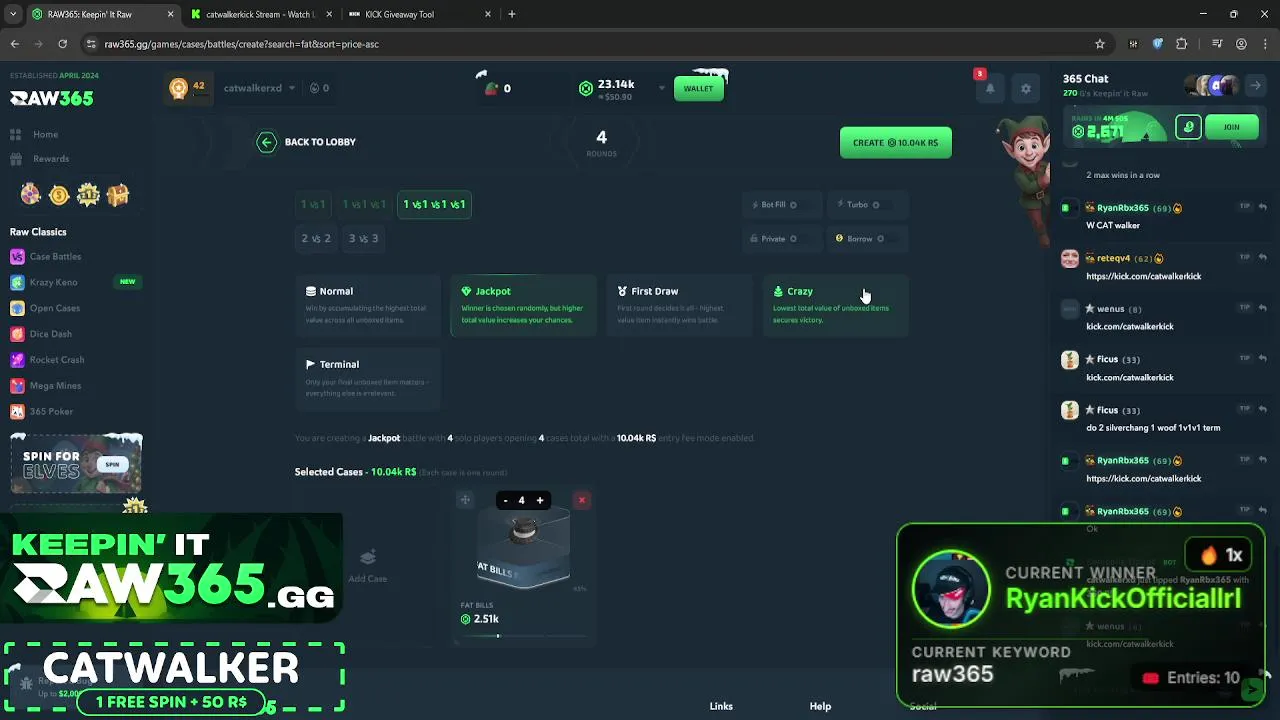Open site settings gear icon
This screenshot has height=720, width=1280.
click(1025, 88)
